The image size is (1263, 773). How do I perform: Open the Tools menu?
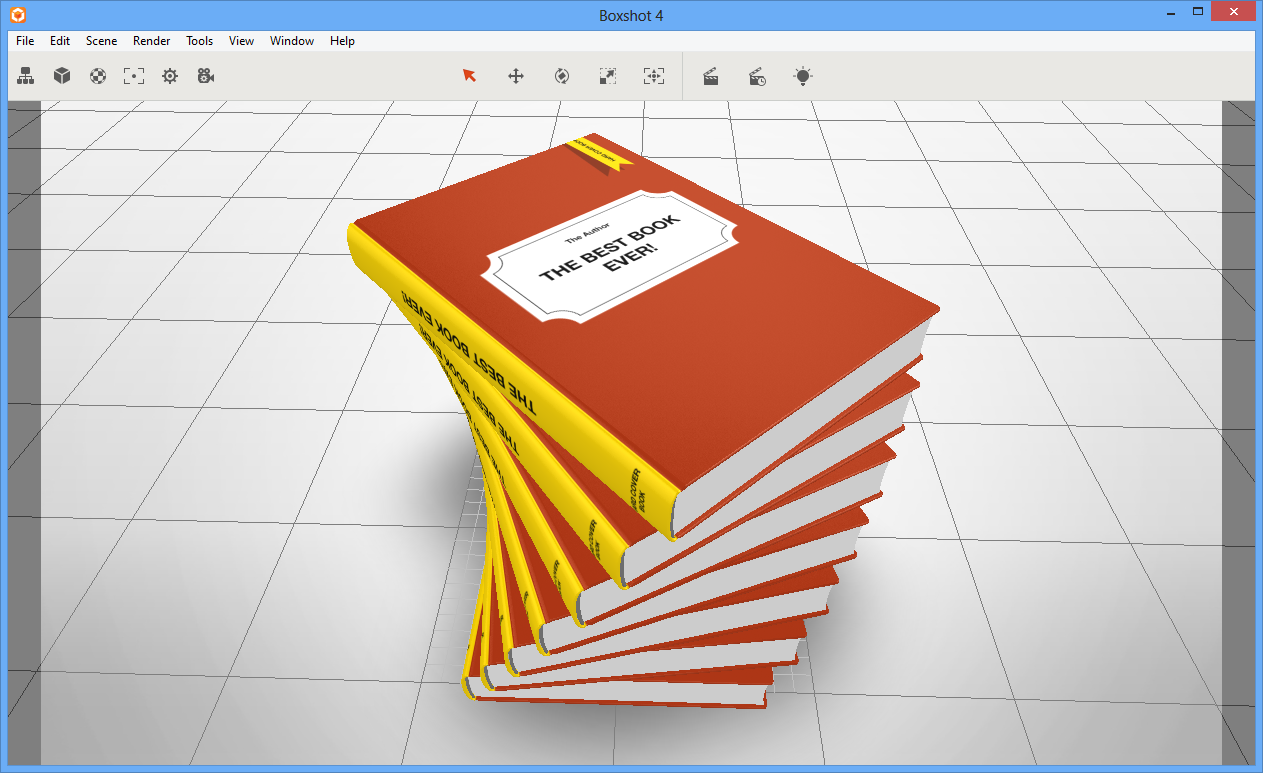(x=200, y=41)
